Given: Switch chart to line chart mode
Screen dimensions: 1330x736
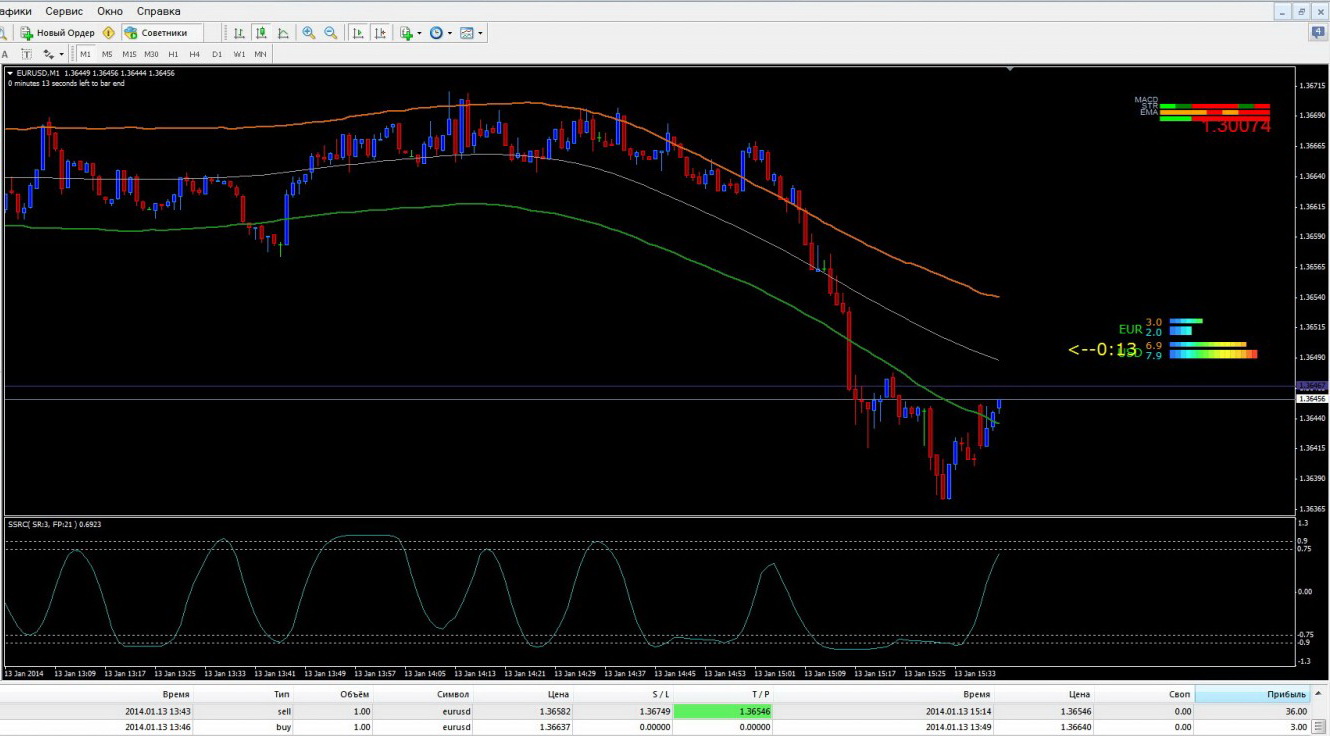Looking at the screenshot, I should (283, 33).
